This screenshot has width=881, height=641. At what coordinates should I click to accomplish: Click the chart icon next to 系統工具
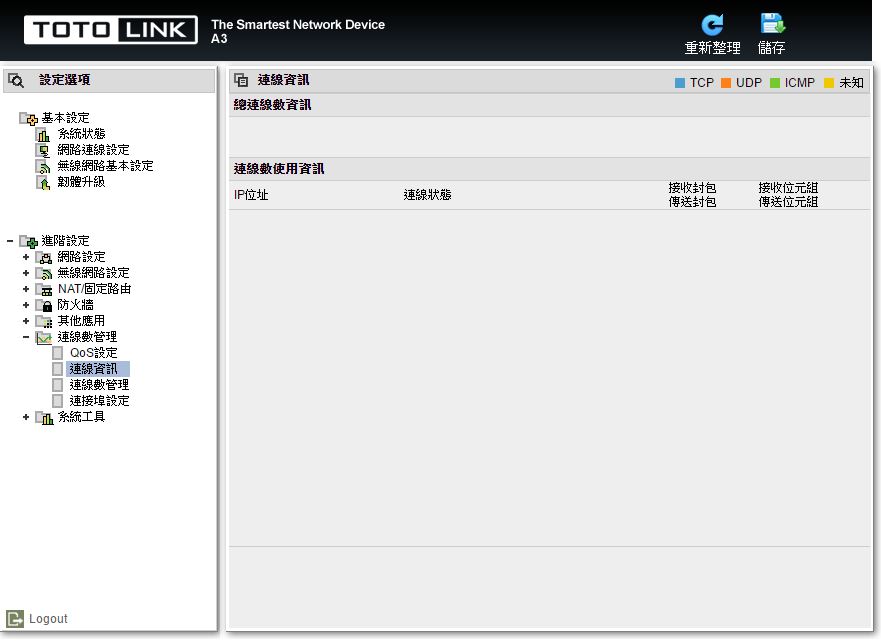[x=44, y=417]
